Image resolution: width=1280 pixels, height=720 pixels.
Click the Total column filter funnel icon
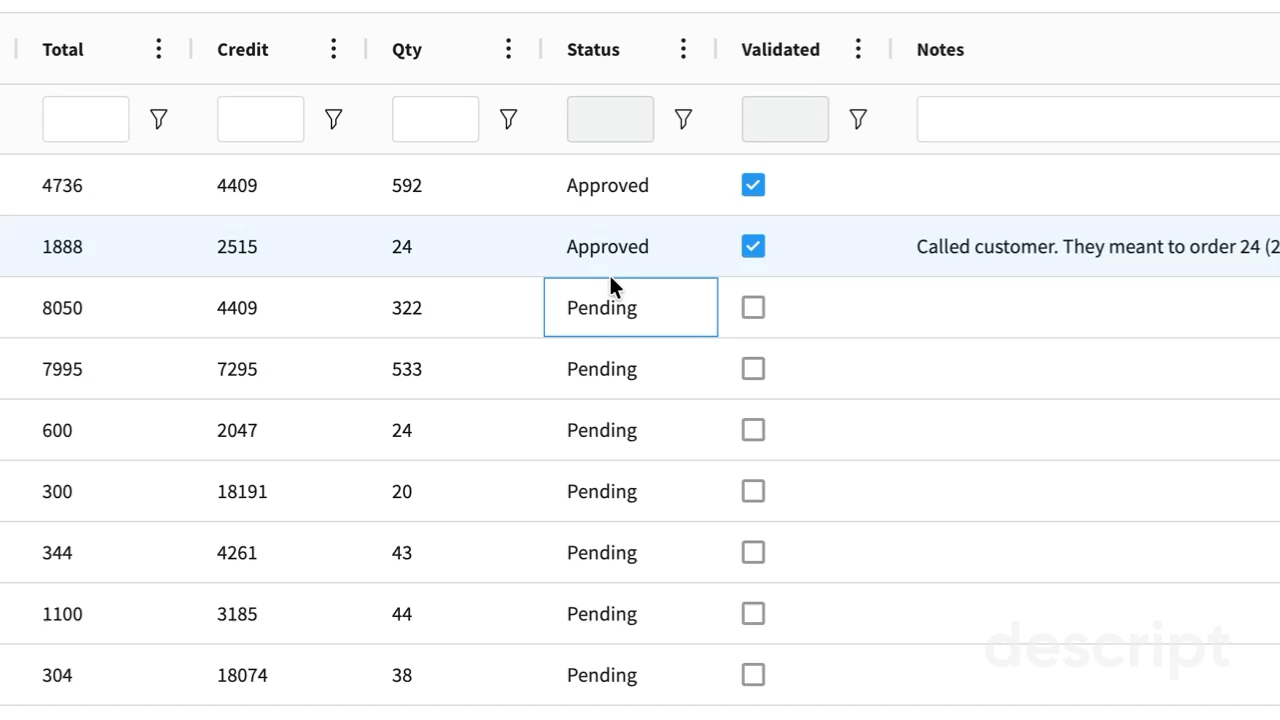click(x=158, y=120)
